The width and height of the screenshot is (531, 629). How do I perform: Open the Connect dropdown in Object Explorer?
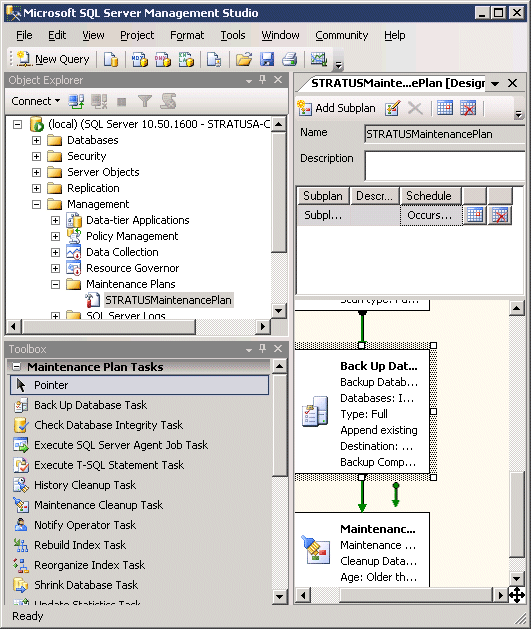pos(36,101)
